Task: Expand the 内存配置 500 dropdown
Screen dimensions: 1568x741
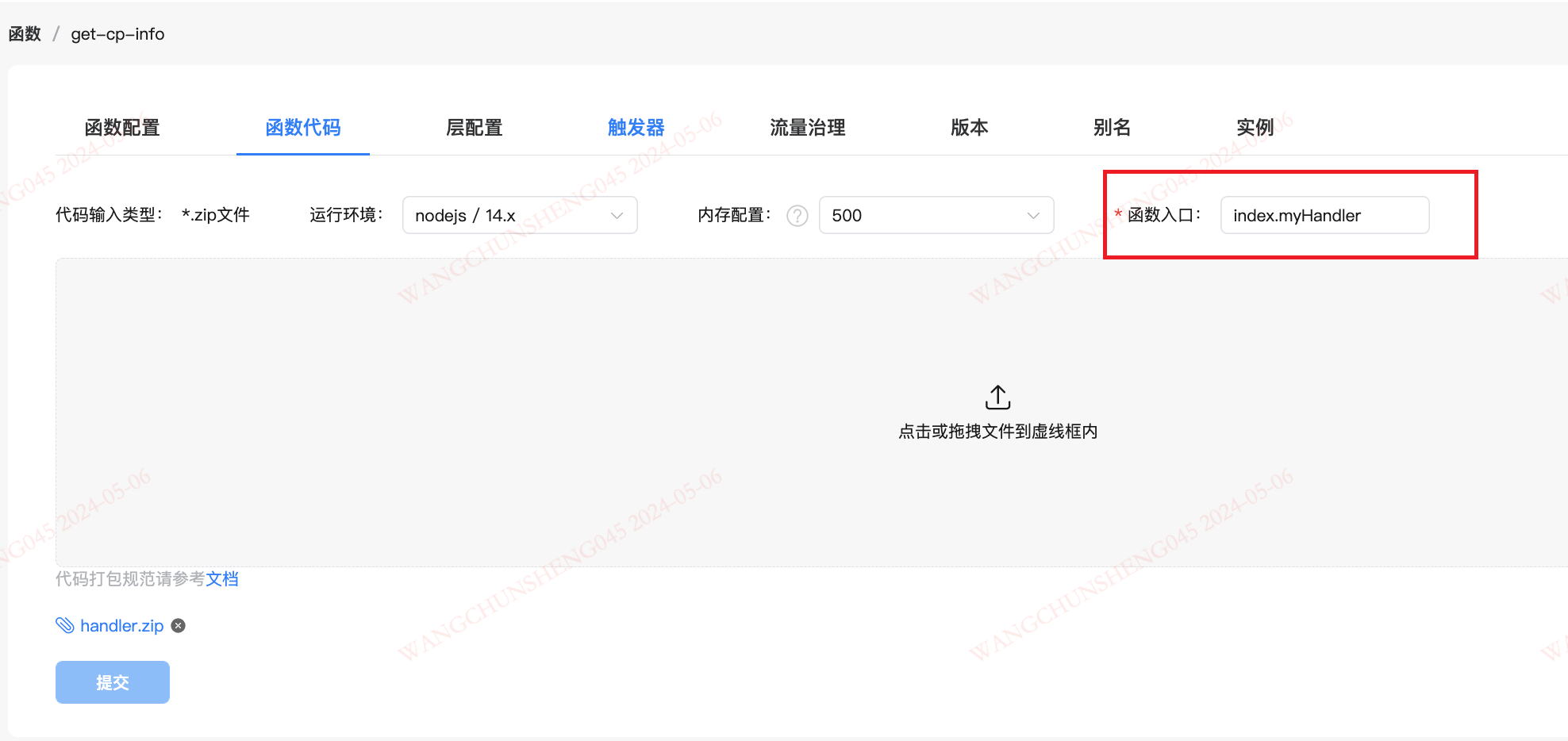Action: point(936,215)
